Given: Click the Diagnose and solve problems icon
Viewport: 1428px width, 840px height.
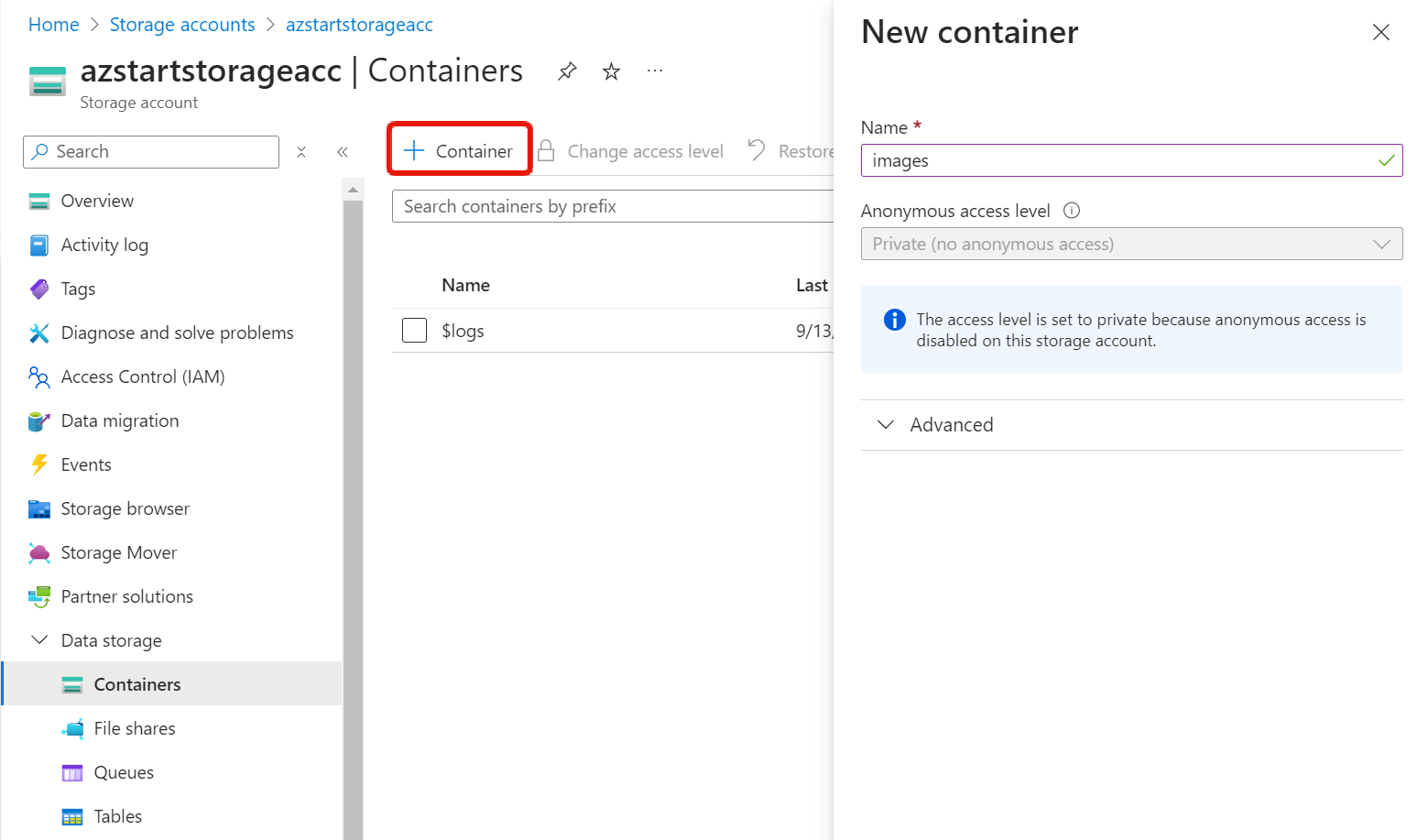Looking at the screenshot, I should [39, 333].
